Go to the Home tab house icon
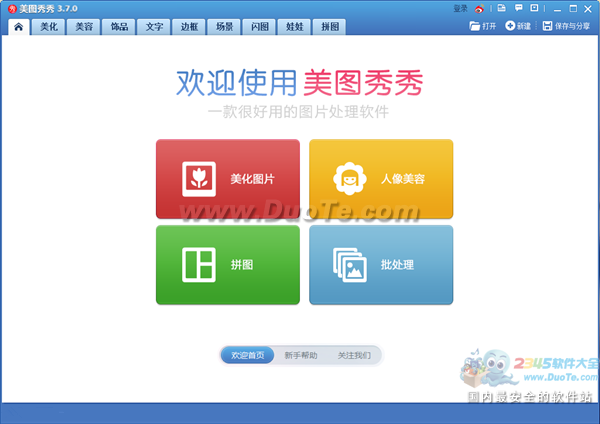The height and width of the screenshot is (424, 600). coord(18,27)
